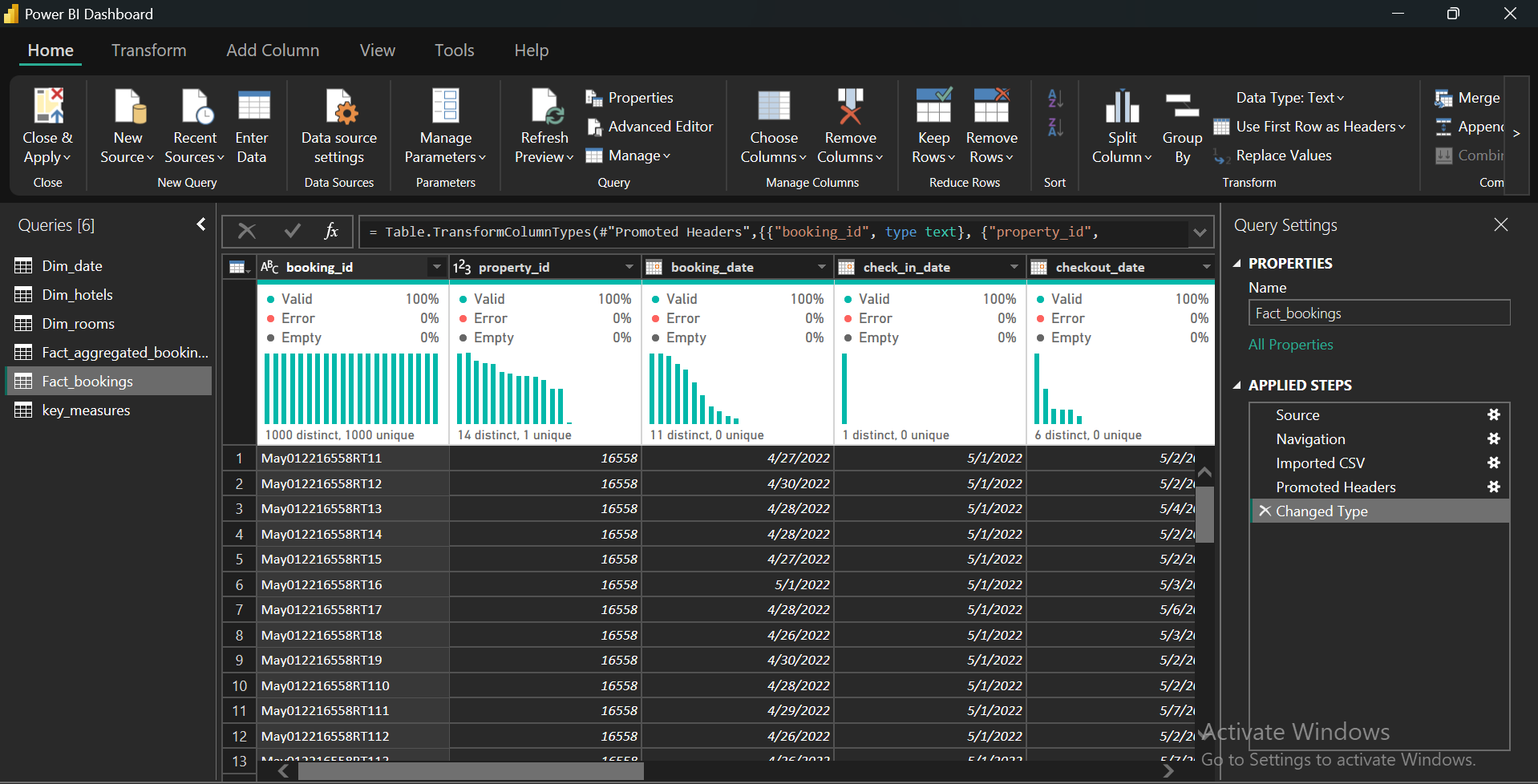Collapse the APPLIED STEPS section
1538x784 pixels.
(x=1237, y=386)
